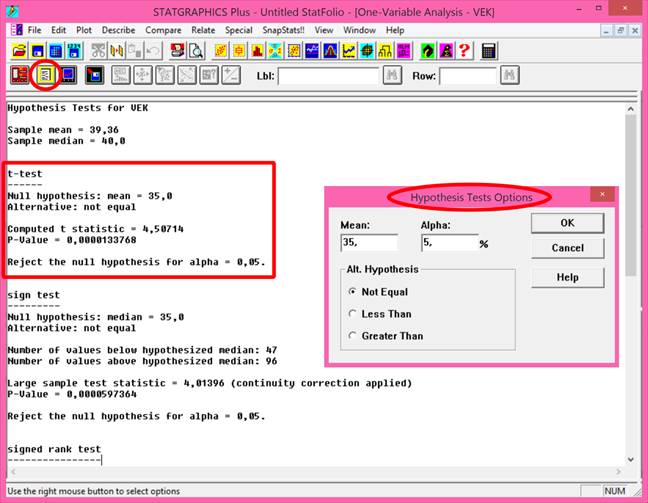Open the Window menu
Screen dimensions: 648x503
pyautogui.click(x=359, y=30)
